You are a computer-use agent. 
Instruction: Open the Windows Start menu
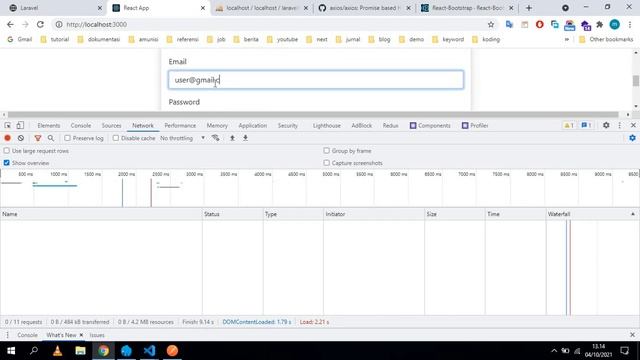11,351
